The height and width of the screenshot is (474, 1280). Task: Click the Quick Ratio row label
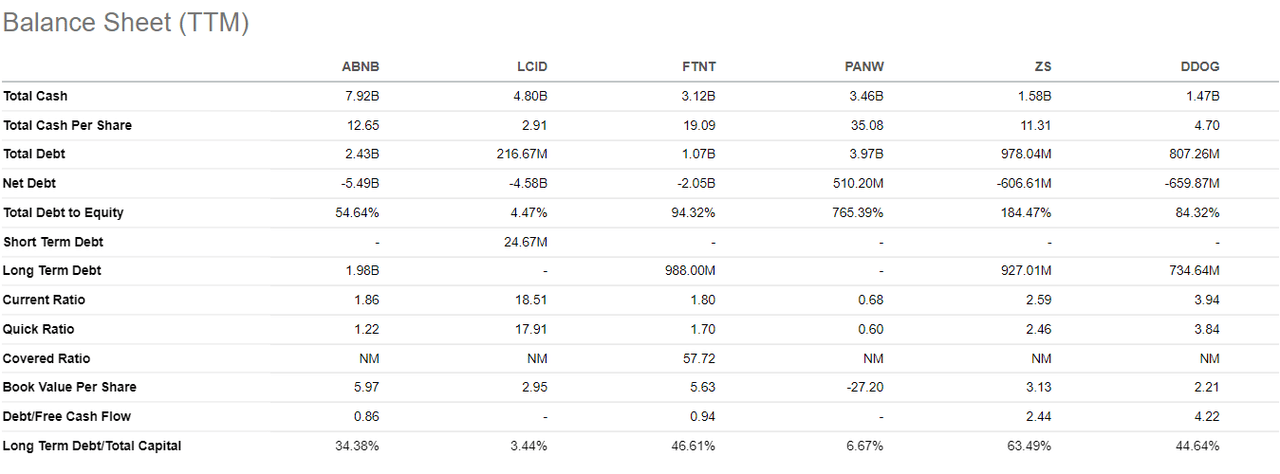[39, 329]
